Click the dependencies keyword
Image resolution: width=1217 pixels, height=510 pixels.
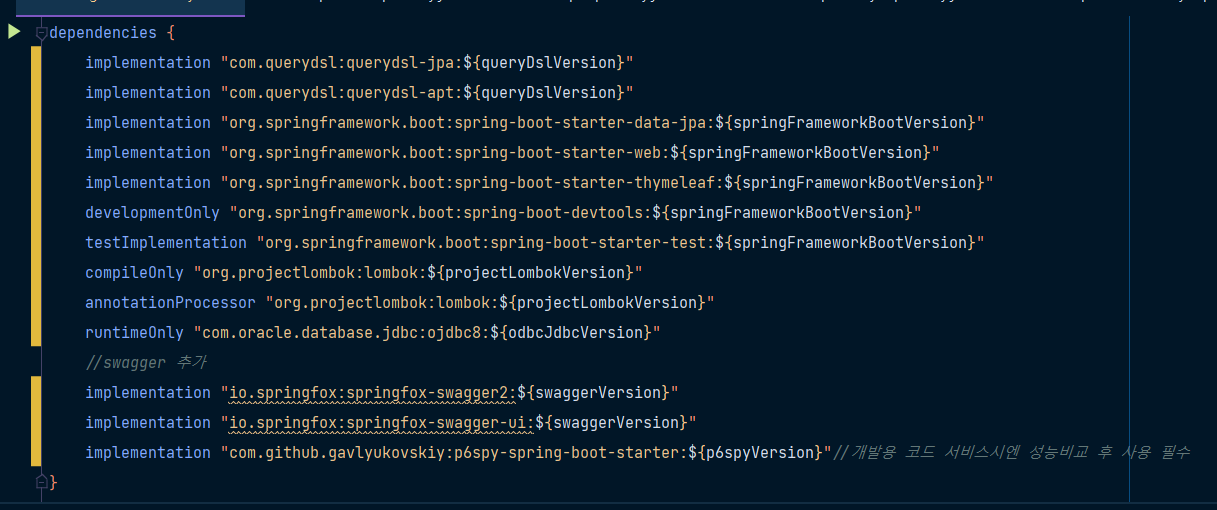point(103,33)
